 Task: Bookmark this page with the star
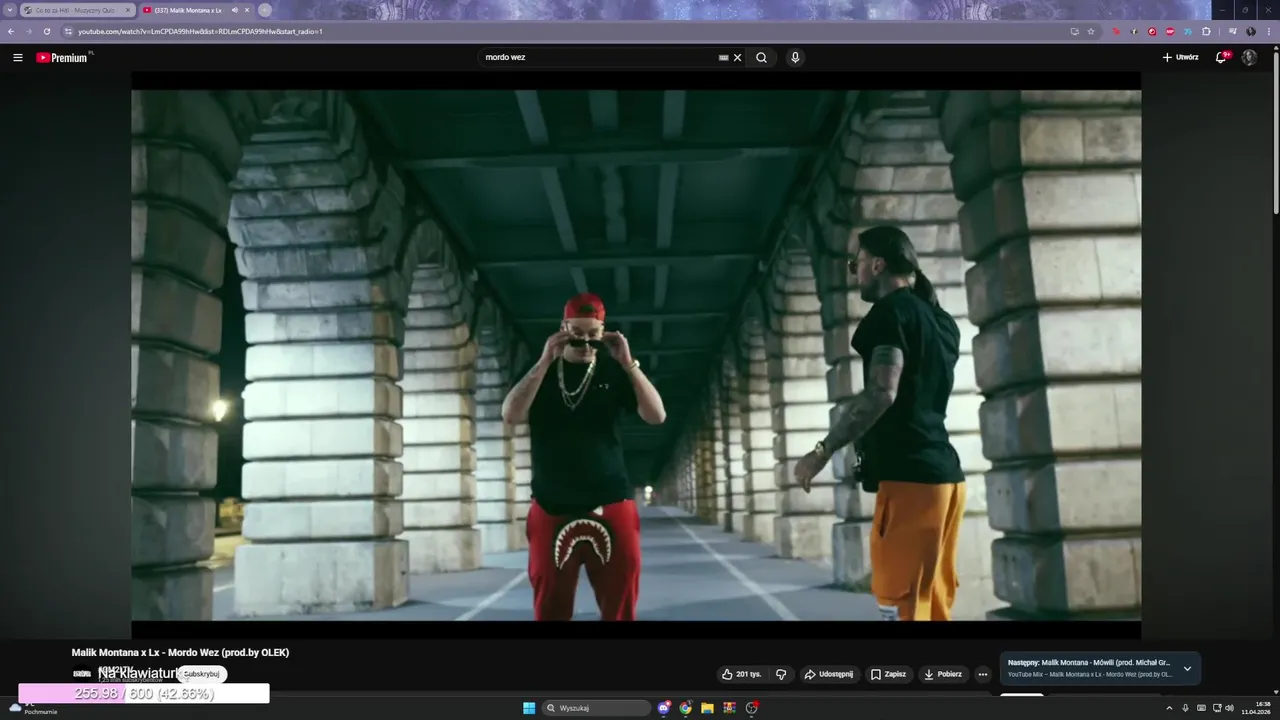pyautogui.click(x=1091, y=31)
